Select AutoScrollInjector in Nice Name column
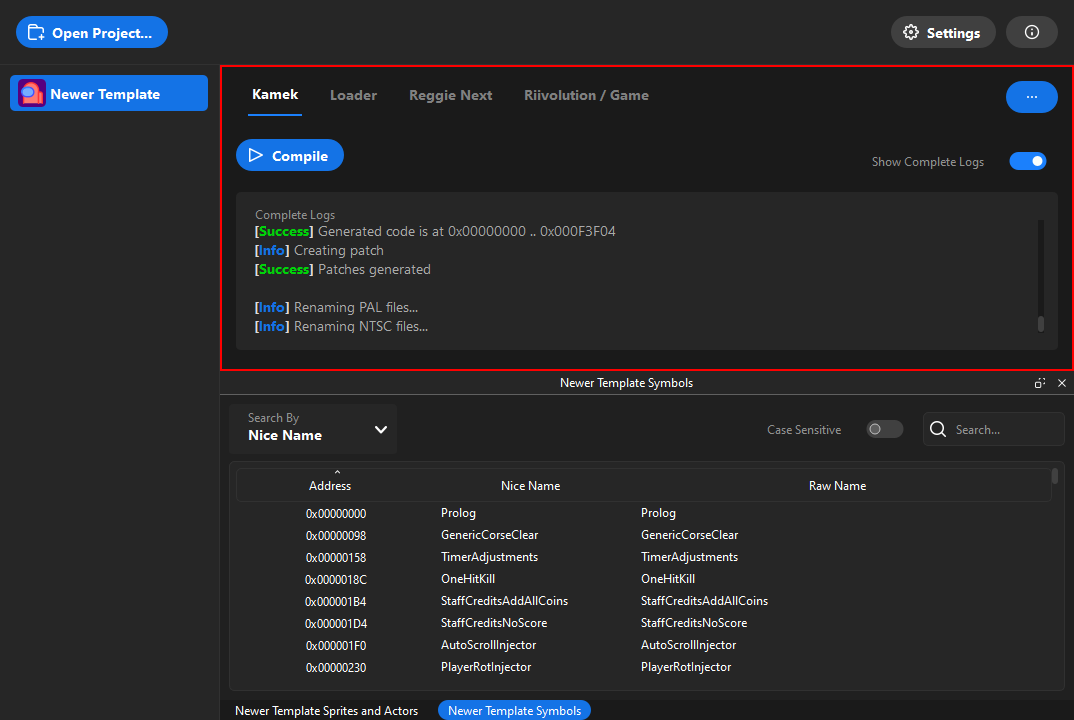 point(488,645)
